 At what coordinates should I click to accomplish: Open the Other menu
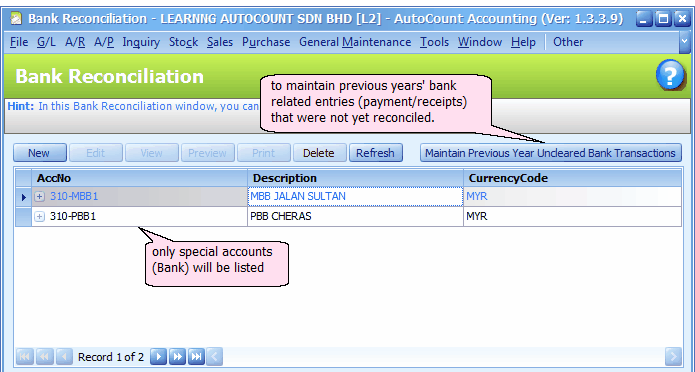[568, 42]
